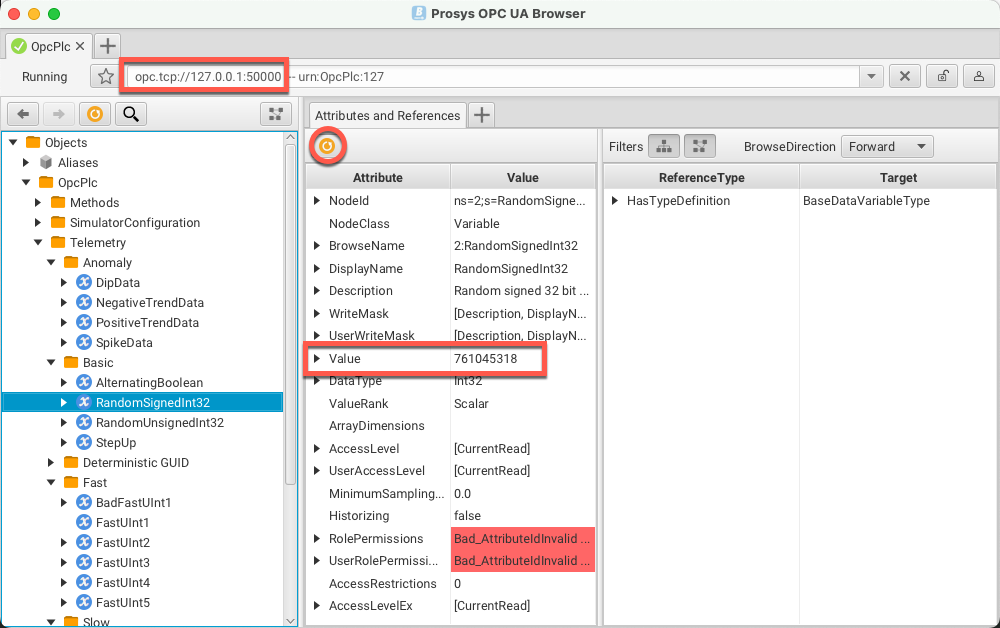The width and height of the screenshot is (1000, 628).
Task: Click the Deterministic GUID folder icon
Action: pos(71,462)
